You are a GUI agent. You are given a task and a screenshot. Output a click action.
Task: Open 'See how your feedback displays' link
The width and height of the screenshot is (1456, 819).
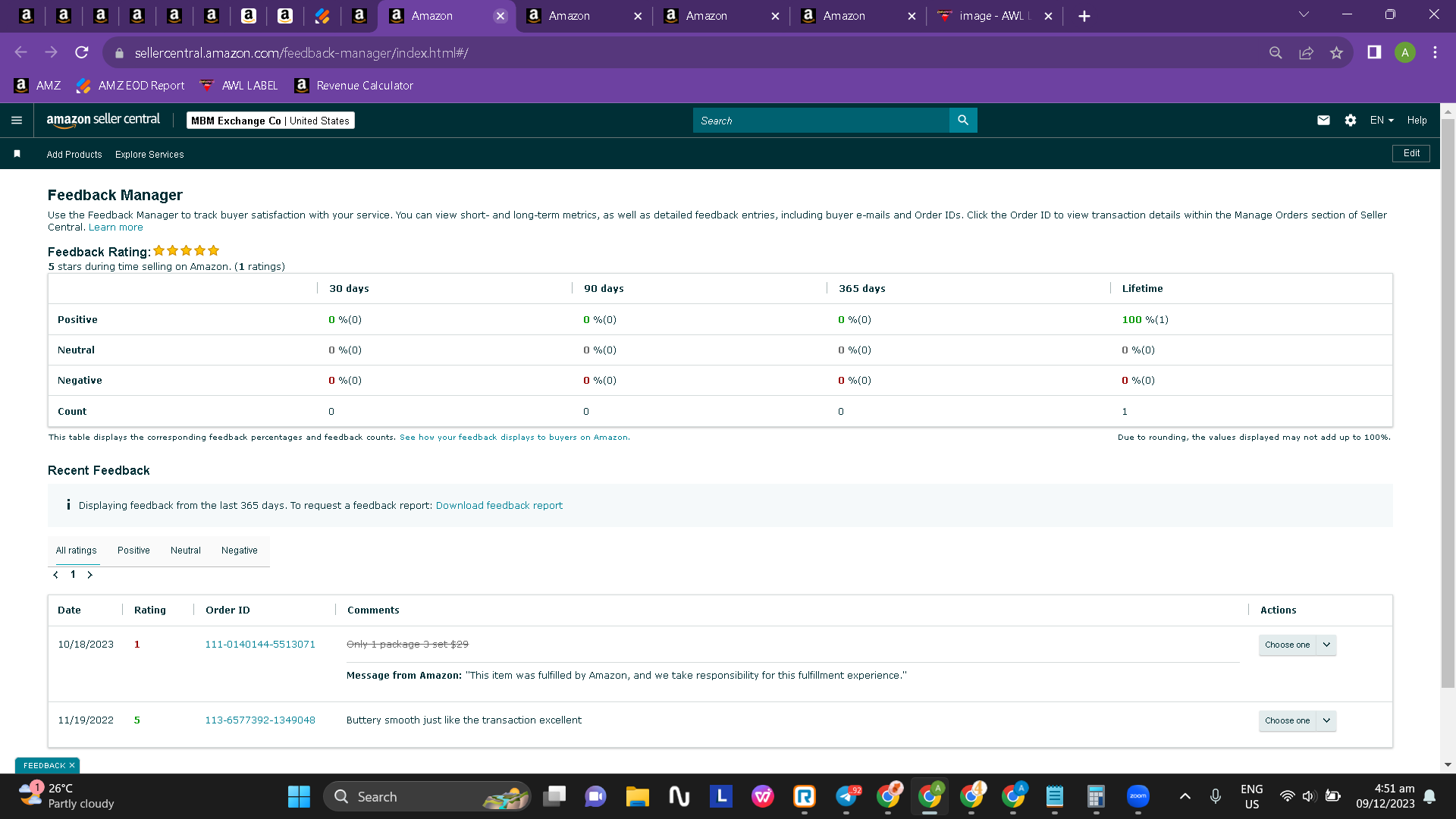click(514, 438)
